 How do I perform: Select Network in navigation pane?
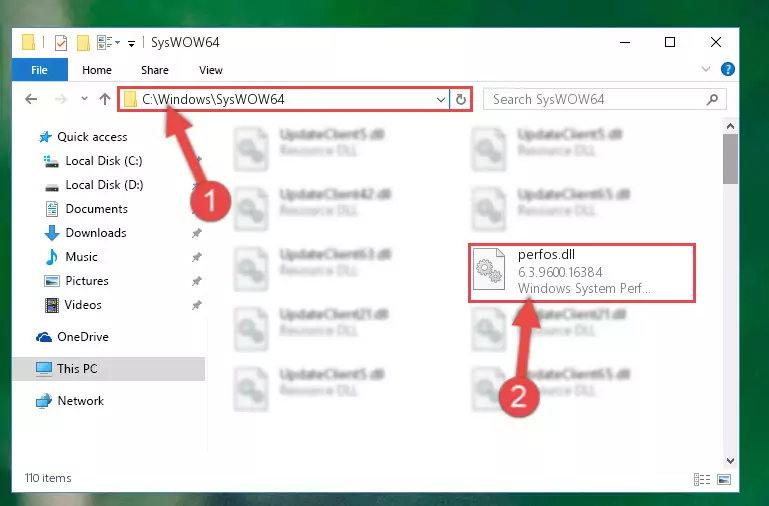pyautogui.click(x=80, y=401)
